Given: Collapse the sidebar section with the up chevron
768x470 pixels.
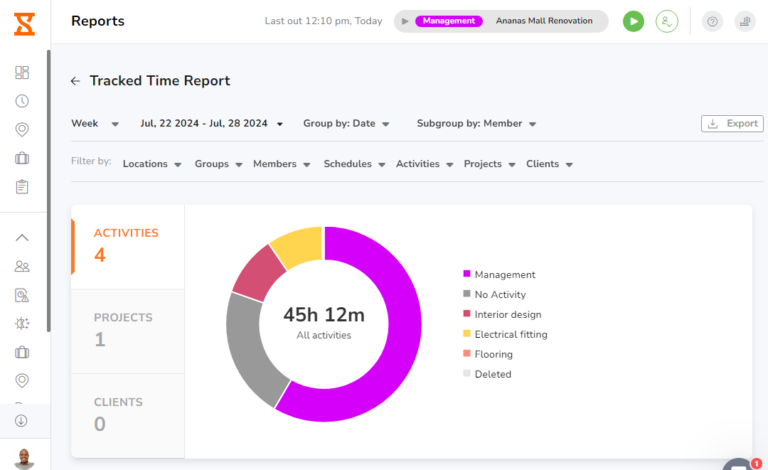Looking at the screenshot, I should [x=22, y=238].
